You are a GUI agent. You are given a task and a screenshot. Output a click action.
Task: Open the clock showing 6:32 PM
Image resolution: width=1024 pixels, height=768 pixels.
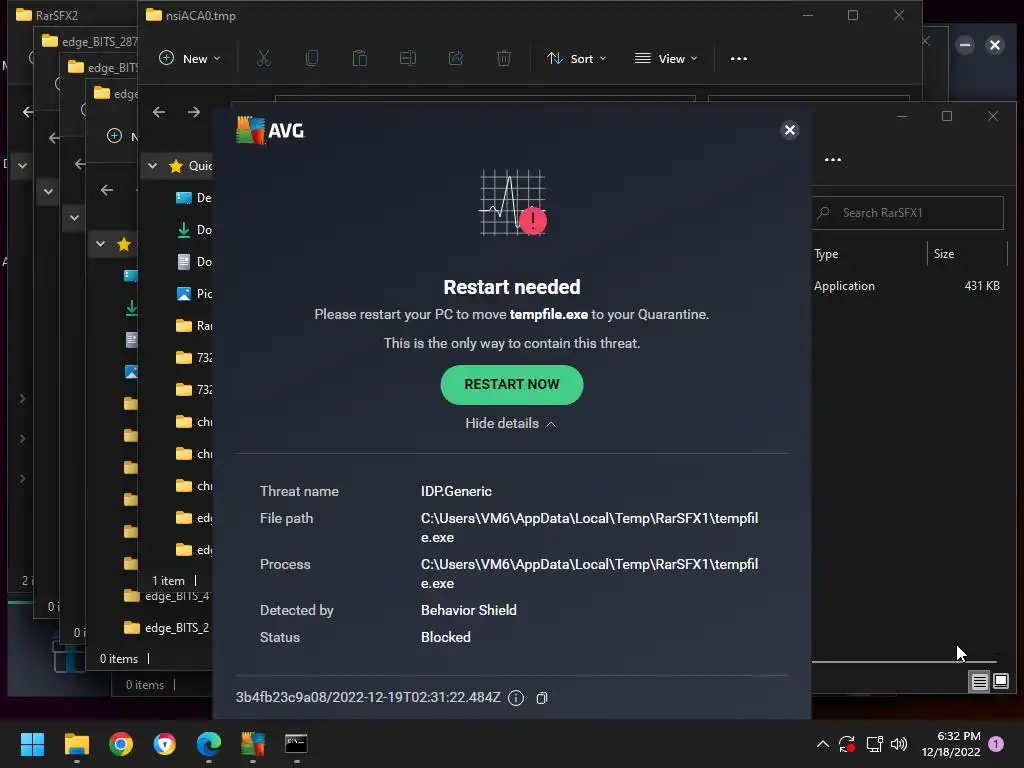951,744
